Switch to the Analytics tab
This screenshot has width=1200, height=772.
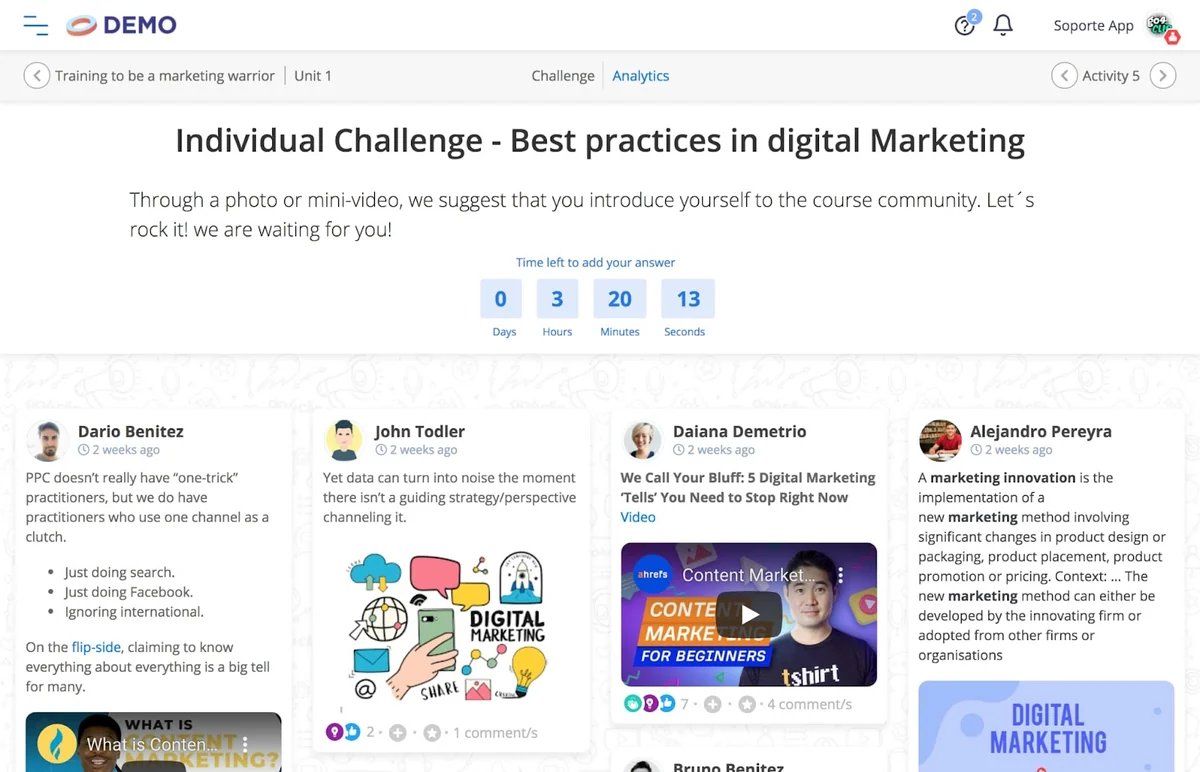pos(641,76)
